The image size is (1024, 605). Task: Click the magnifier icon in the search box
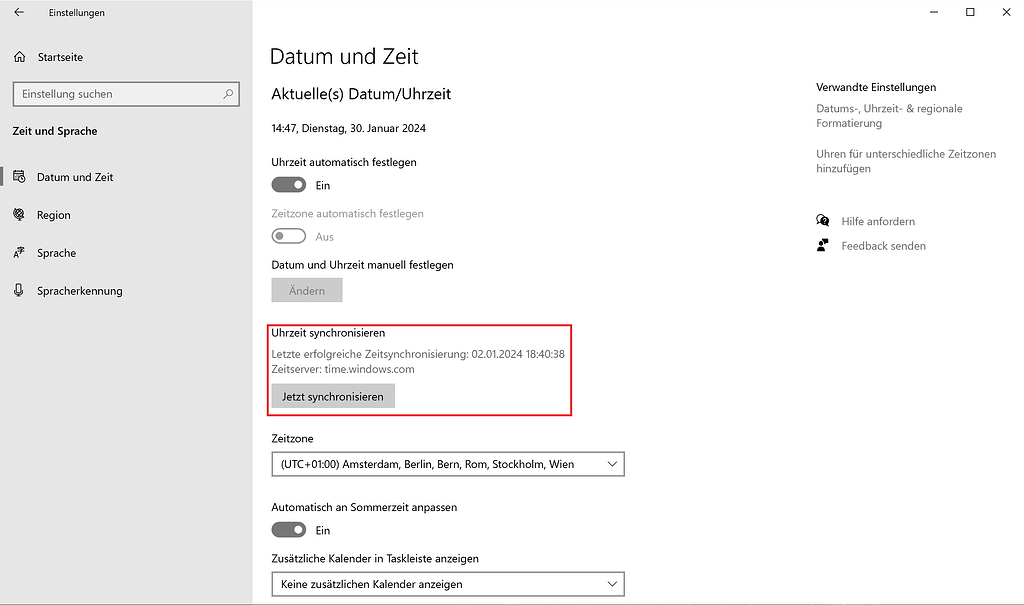coord(229,93)
